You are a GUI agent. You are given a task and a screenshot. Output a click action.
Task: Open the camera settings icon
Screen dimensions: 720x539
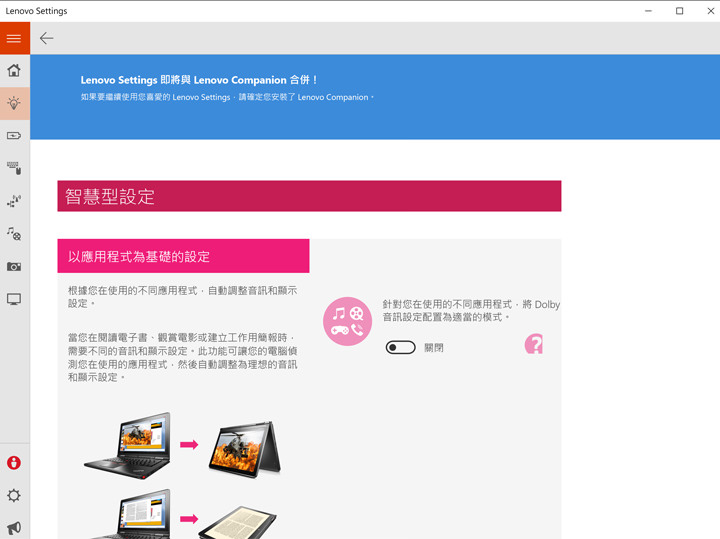(x=14, y=267)
